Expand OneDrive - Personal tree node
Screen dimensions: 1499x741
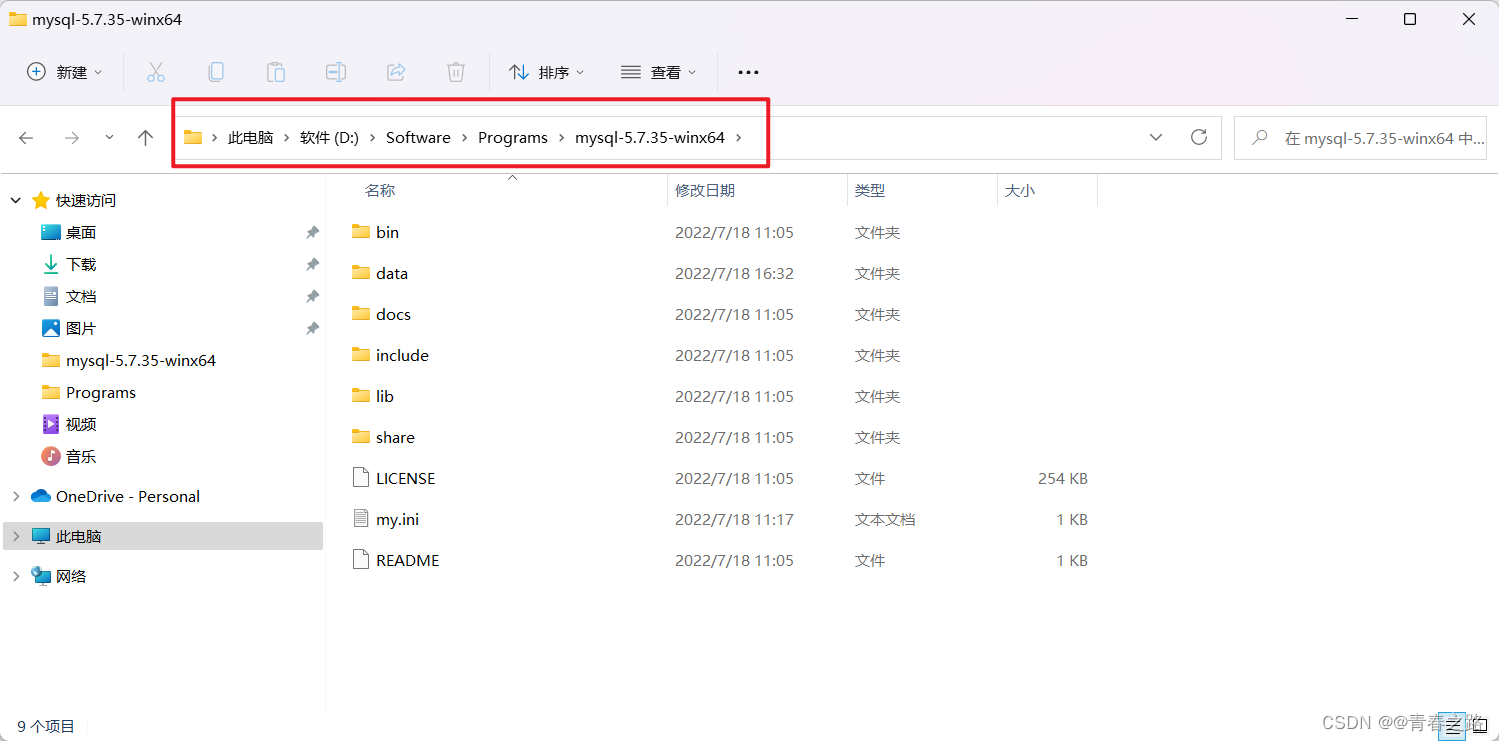click(15, 496)
